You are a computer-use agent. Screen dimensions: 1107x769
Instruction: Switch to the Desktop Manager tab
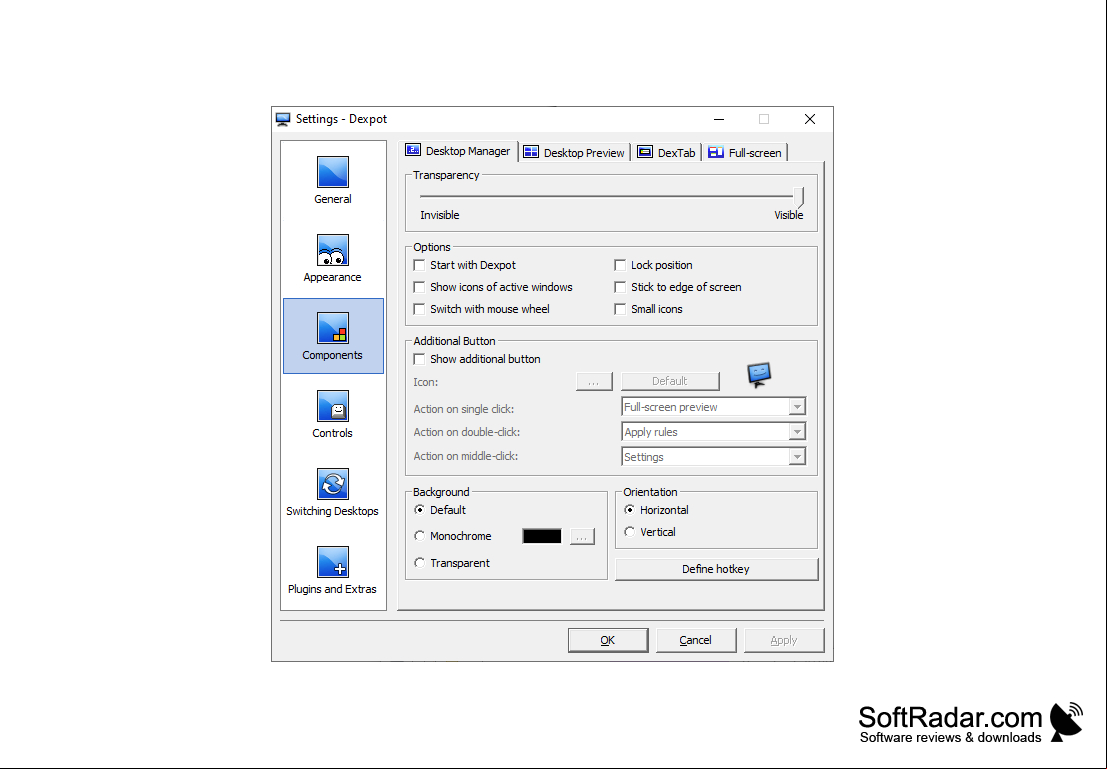point(458,151)
